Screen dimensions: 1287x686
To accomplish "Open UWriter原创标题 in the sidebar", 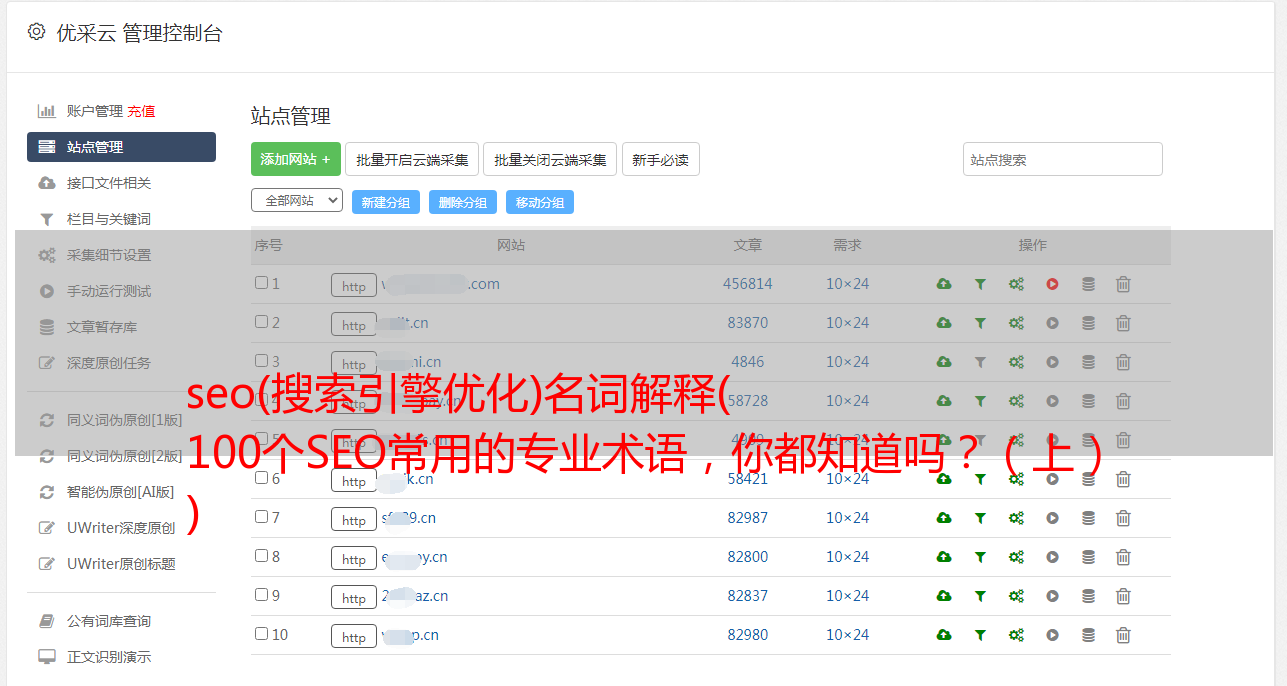I will tap(121, 564).
